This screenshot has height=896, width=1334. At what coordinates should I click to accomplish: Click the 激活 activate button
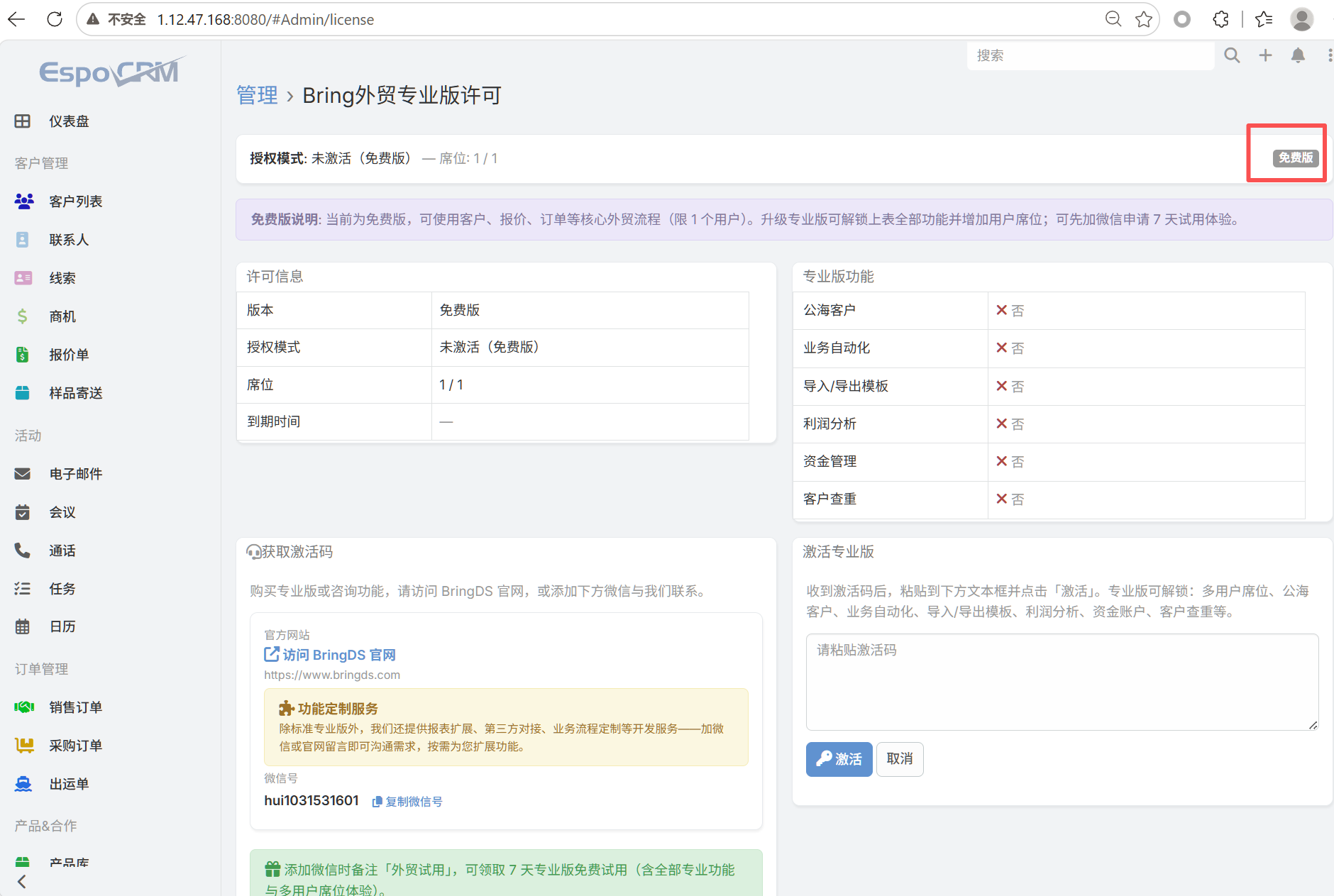point(839,759)
